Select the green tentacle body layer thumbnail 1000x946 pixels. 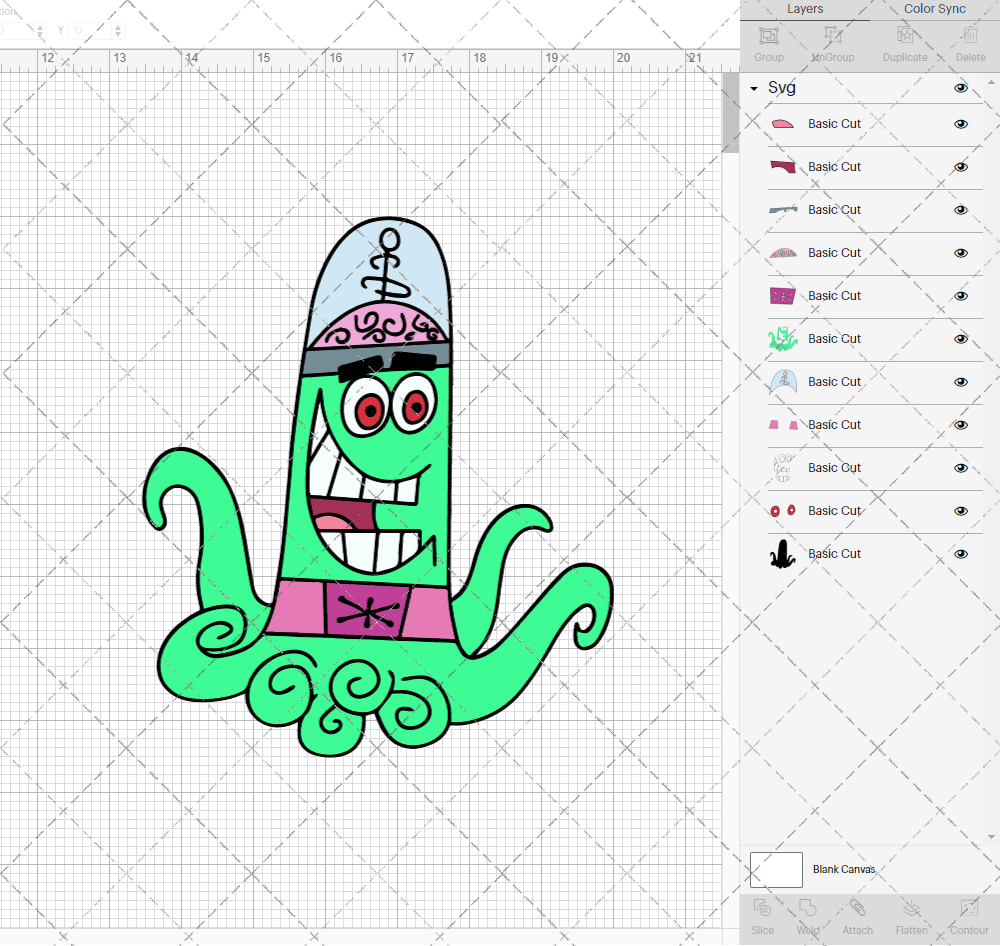click(x=782, y=339)
